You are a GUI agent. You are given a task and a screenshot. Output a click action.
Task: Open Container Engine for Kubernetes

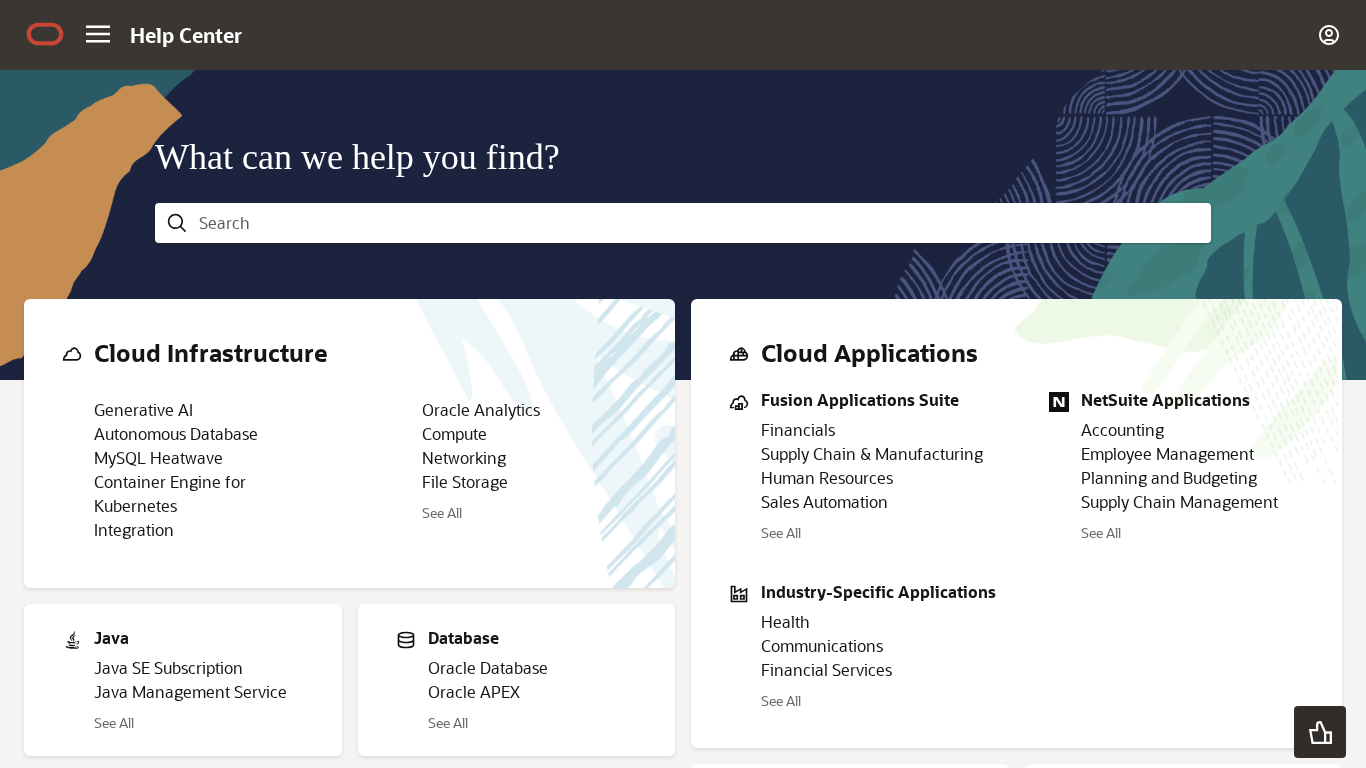170,494
